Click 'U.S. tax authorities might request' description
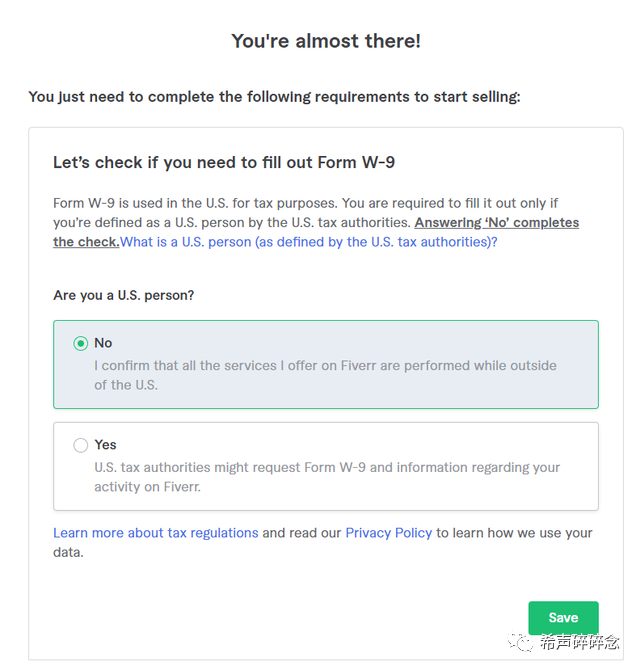This screenshot has width=640, height=670. click(327, 477)
